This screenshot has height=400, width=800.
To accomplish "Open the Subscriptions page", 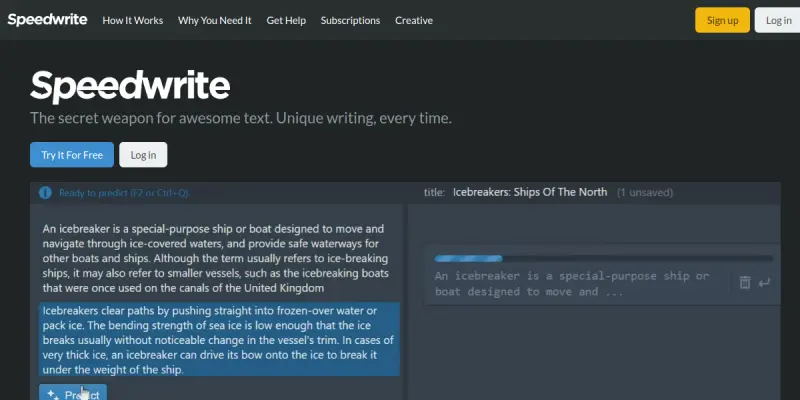I will coord(350,20).
